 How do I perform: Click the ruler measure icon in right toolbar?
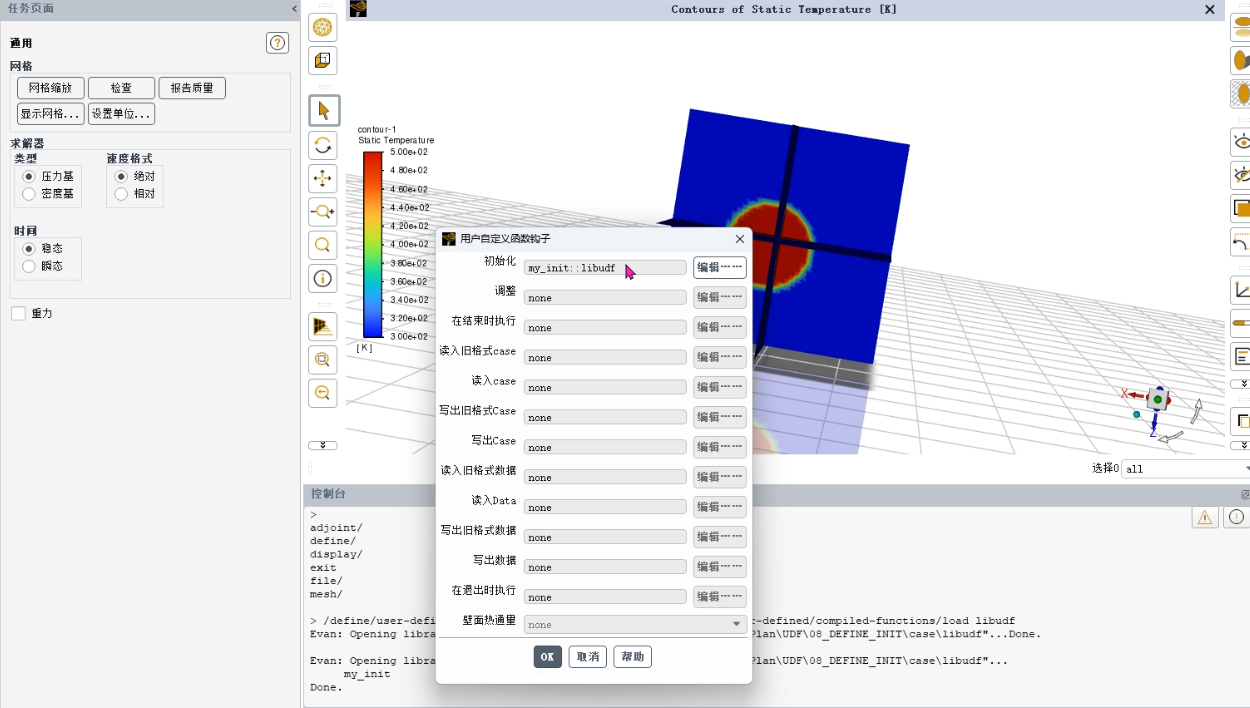(1241, 323)
